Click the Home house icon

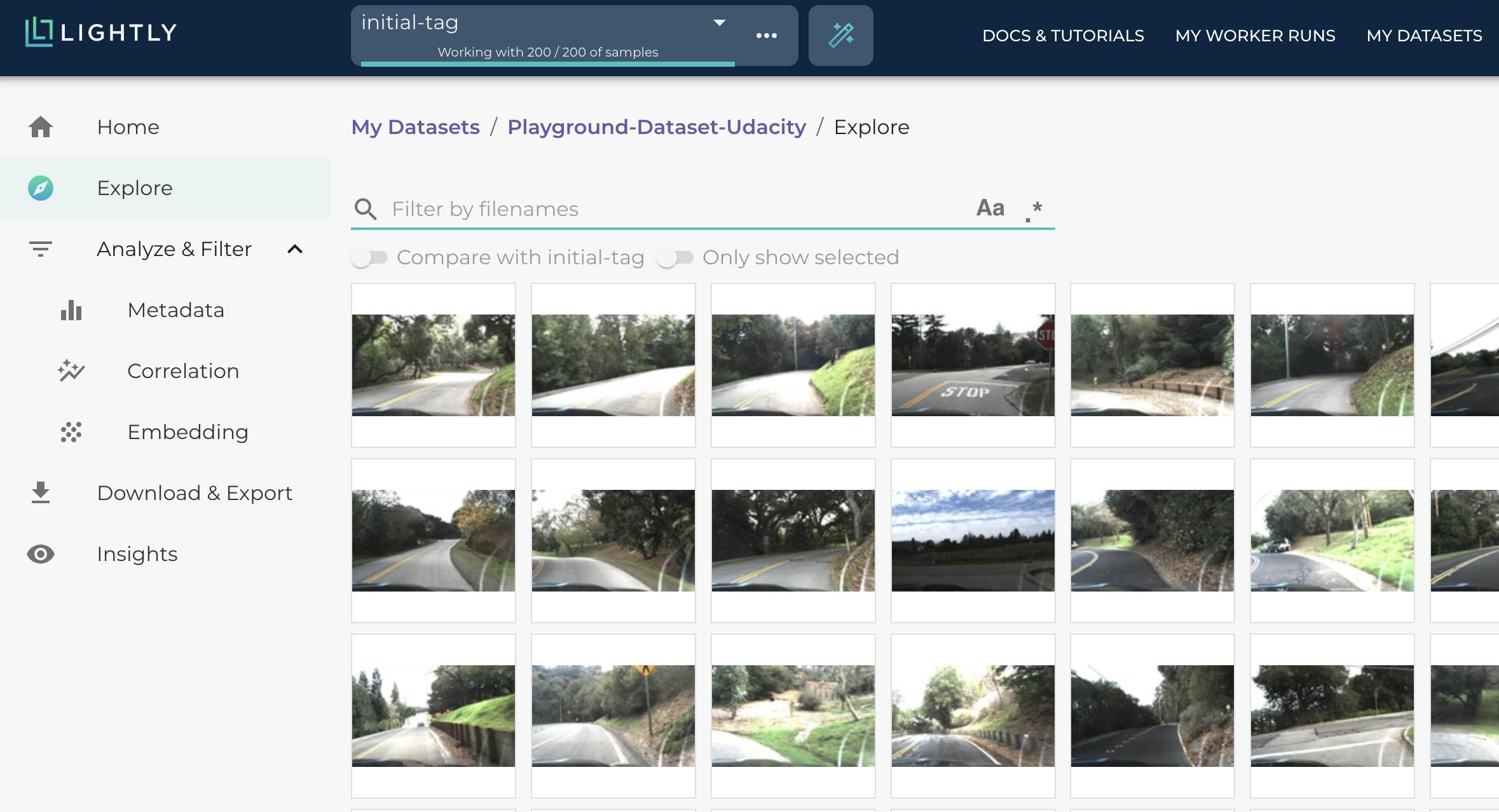41,127
